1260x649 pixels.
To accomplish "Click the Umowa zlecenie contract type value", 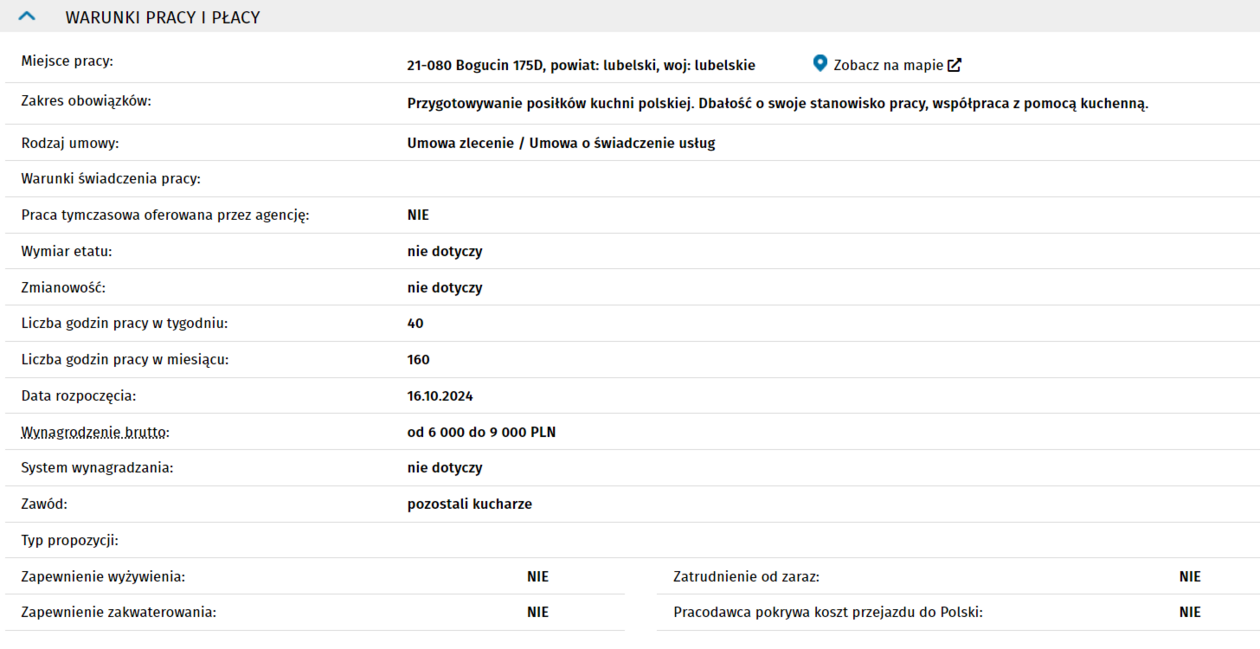I will tap(561, 143).
